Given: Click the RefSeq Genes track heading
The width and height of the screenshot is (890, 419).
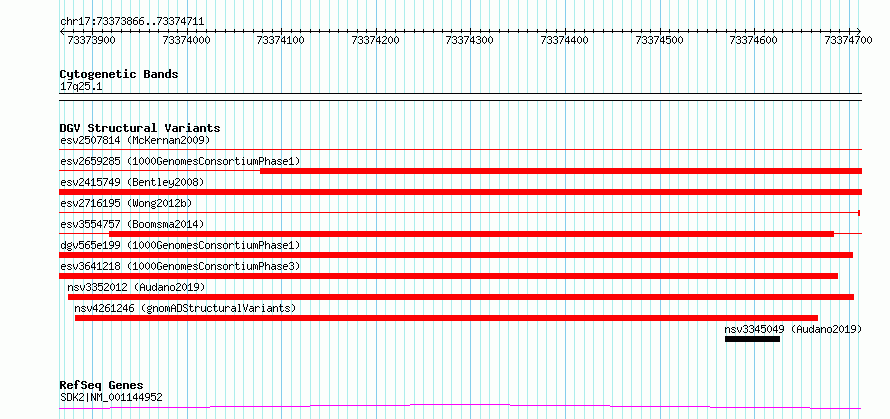Looking at the screenshot, I should (x=101, y=386).
